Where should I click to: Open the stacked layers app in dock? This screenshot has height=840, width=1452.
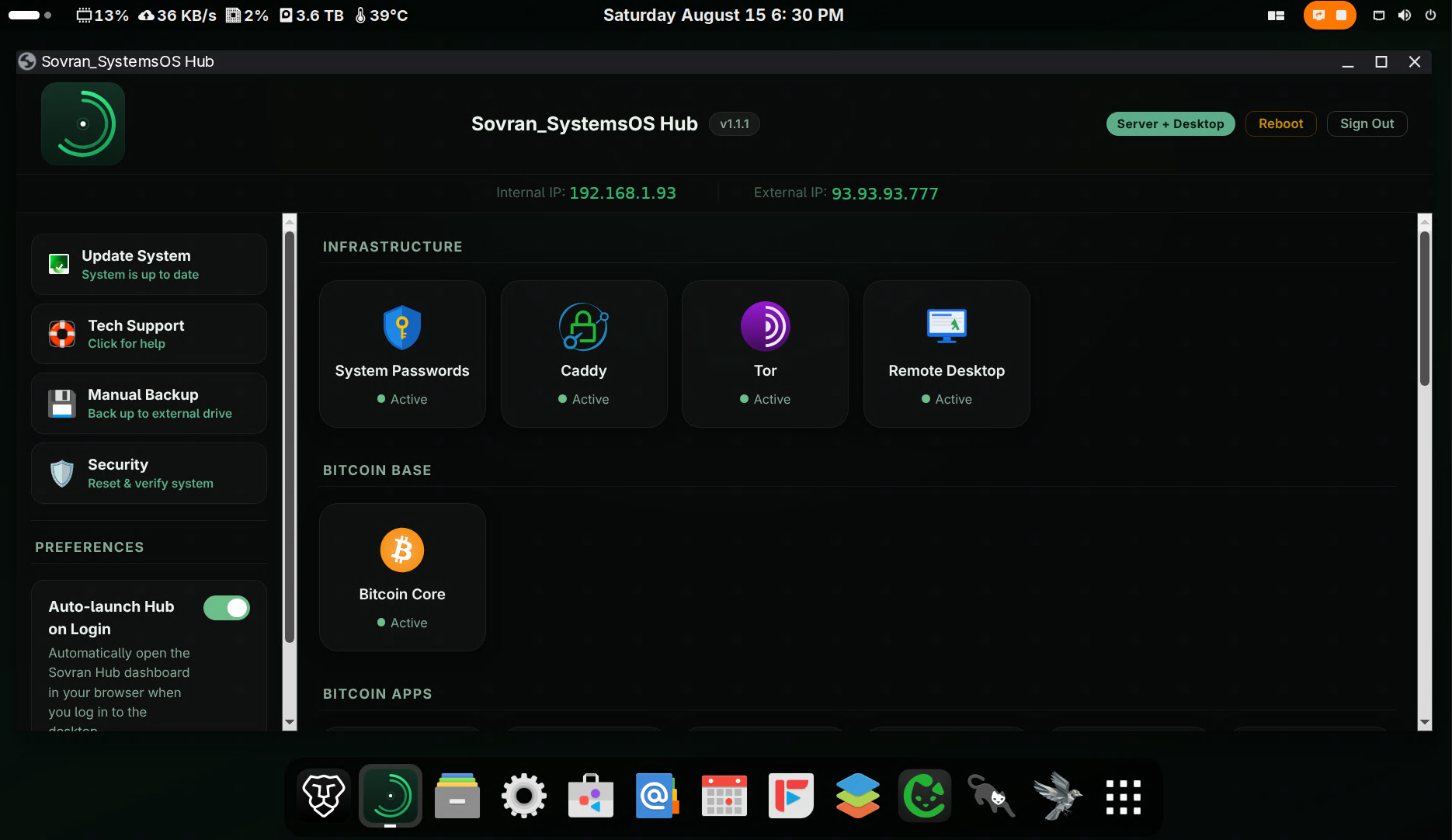858,796
